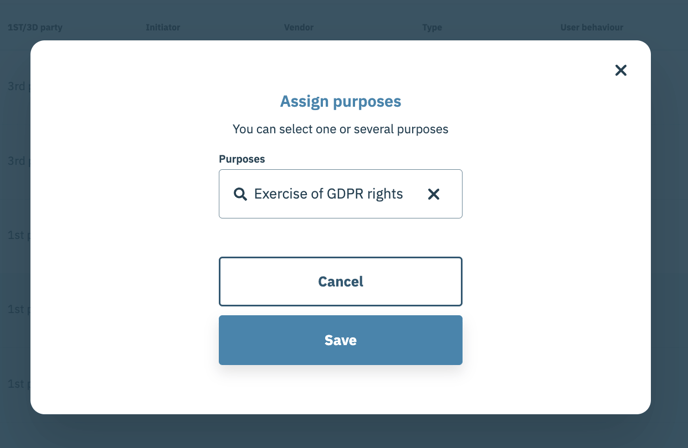Select the Vendor column header
The width and height of the screenshot is (688, 448).
click(x=299, y=27)
